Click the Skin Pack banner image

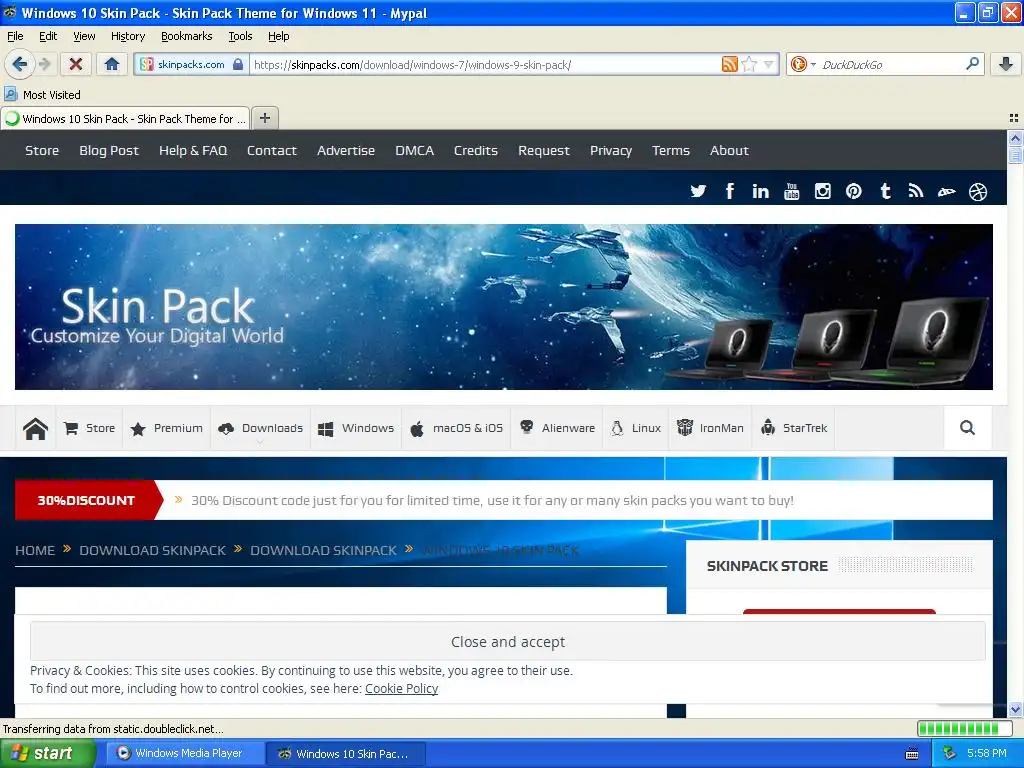504,307
